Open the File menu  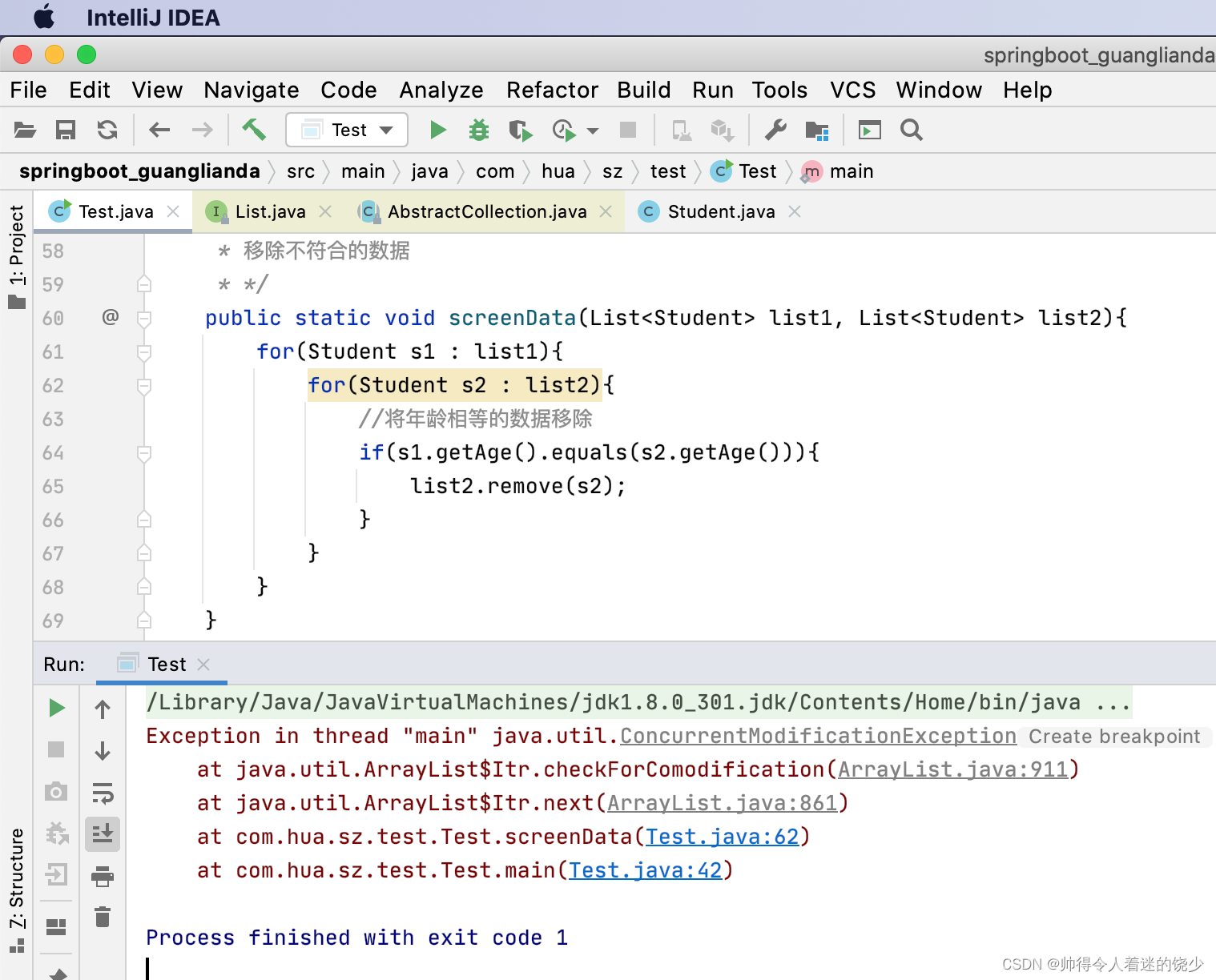click(29, 90)
